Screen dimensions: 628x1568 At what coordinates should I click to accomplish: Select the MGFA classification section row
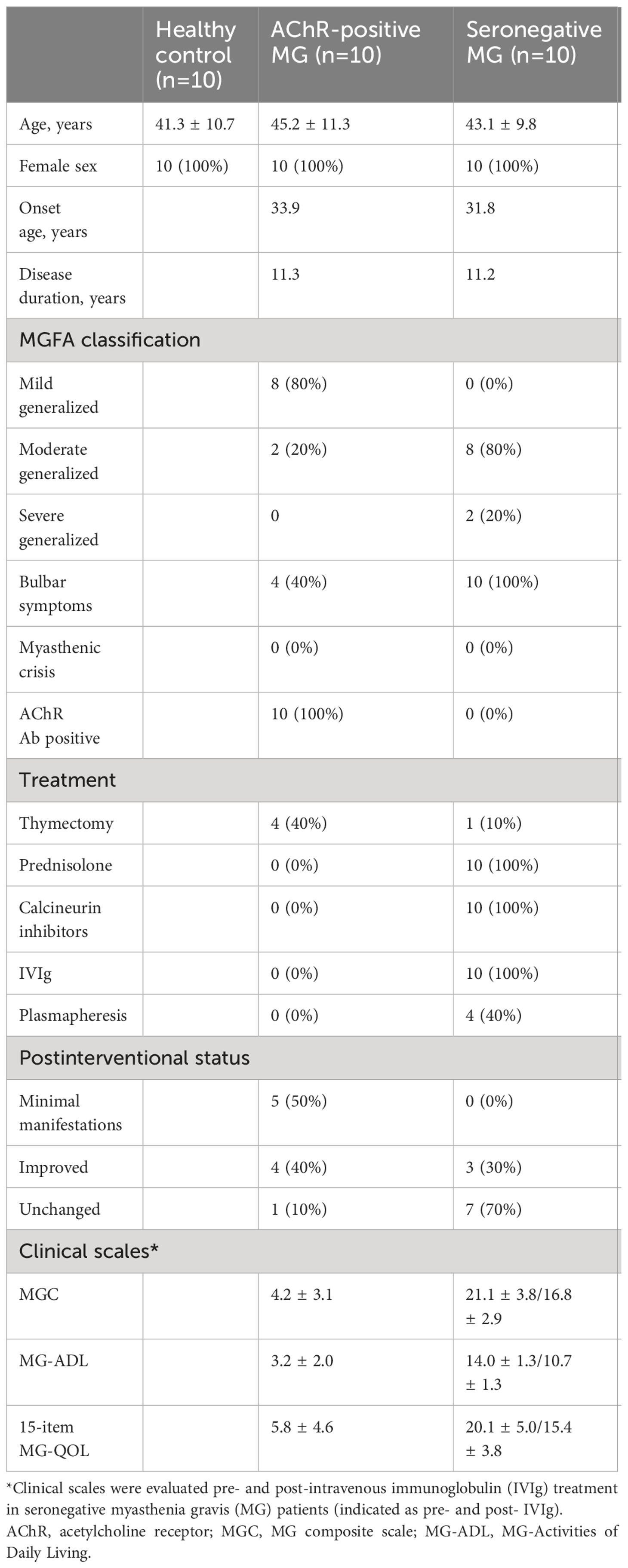pos(314,340)
